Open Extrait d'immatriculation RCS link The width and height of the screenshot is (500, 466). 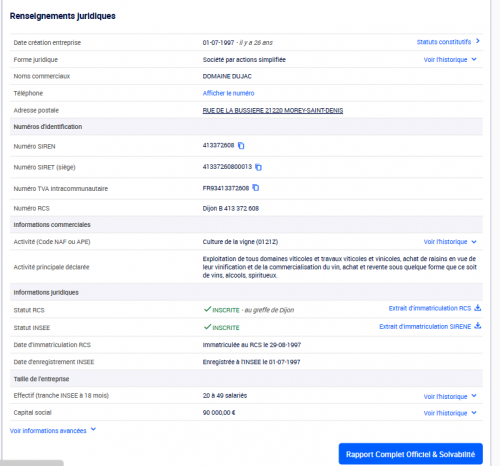pyautogui.click(x=430, y=308)
